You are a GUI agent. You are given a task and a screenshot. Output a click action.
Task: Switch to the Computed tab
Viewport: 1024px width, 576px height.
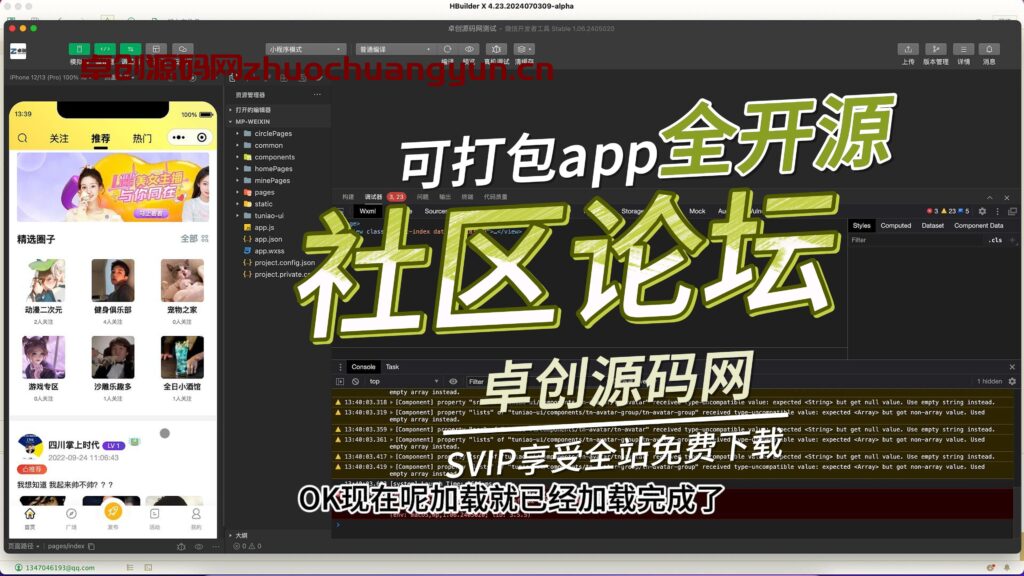[x=895, y=225]
